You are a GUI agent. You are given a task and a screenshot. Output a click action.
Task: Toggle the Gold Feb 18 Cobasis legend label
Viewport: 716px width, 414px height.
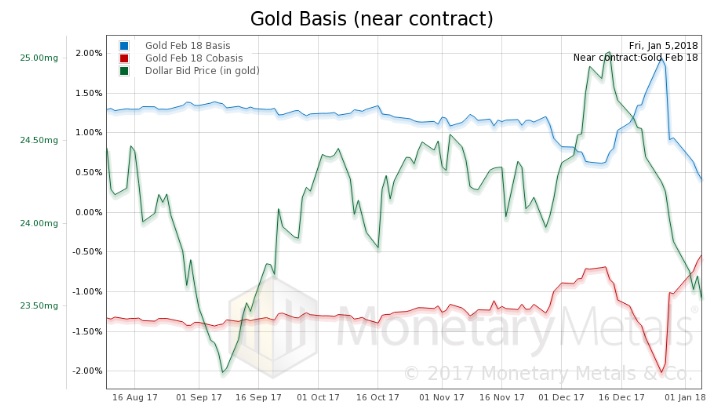(x=190, y=58)
